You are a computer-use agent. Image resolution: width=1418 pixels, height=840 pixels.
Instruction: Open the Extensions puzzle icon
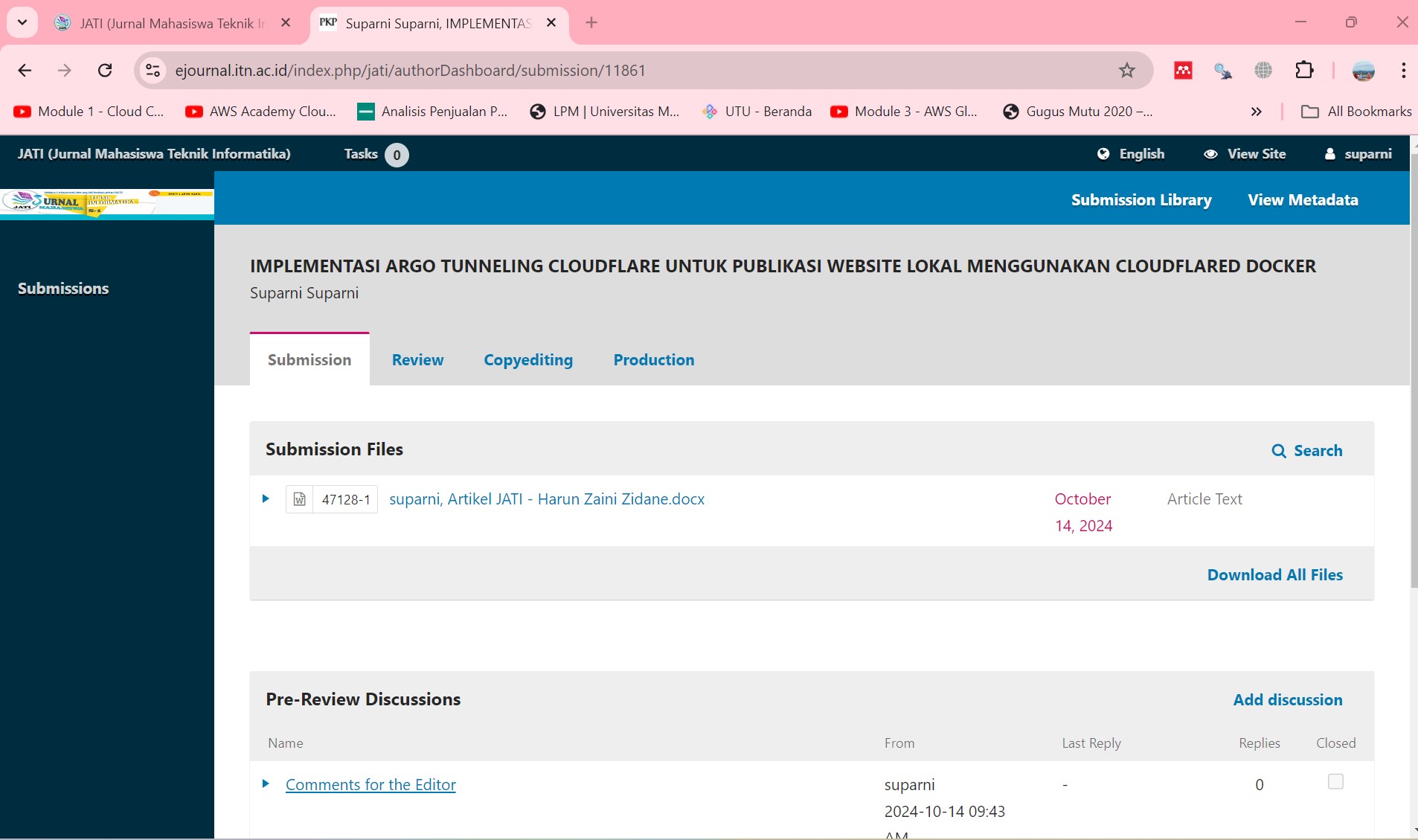click(1304, 70)
